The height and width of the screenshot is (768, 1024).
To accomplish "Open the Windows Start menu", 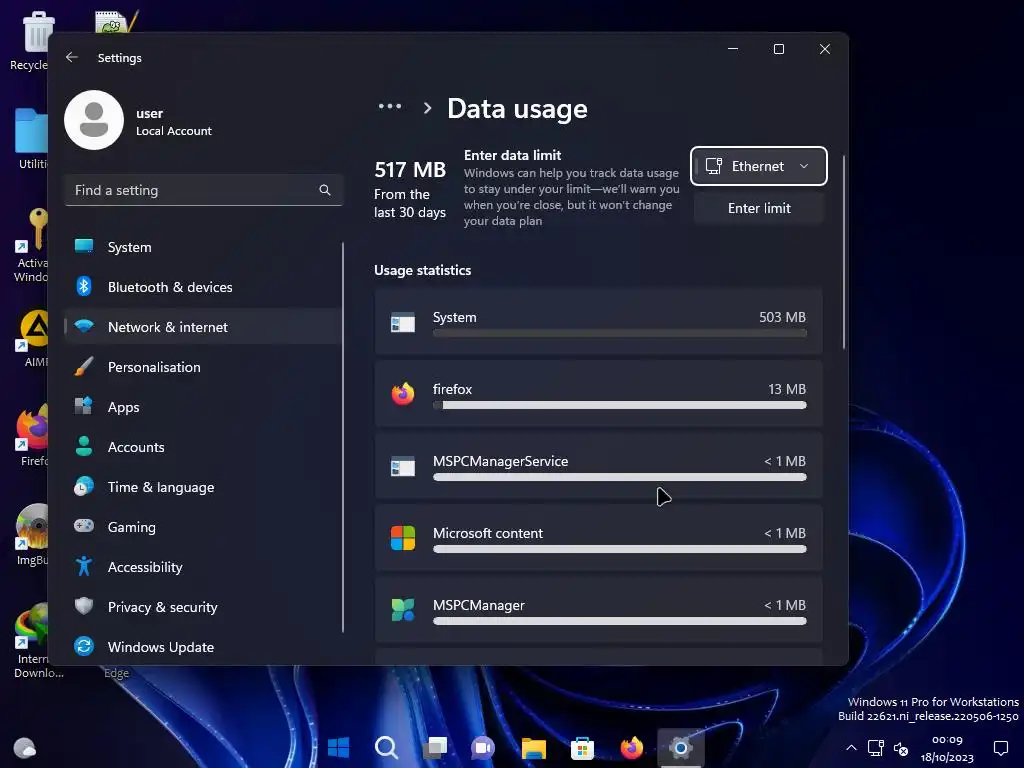I will pos(338,748).
